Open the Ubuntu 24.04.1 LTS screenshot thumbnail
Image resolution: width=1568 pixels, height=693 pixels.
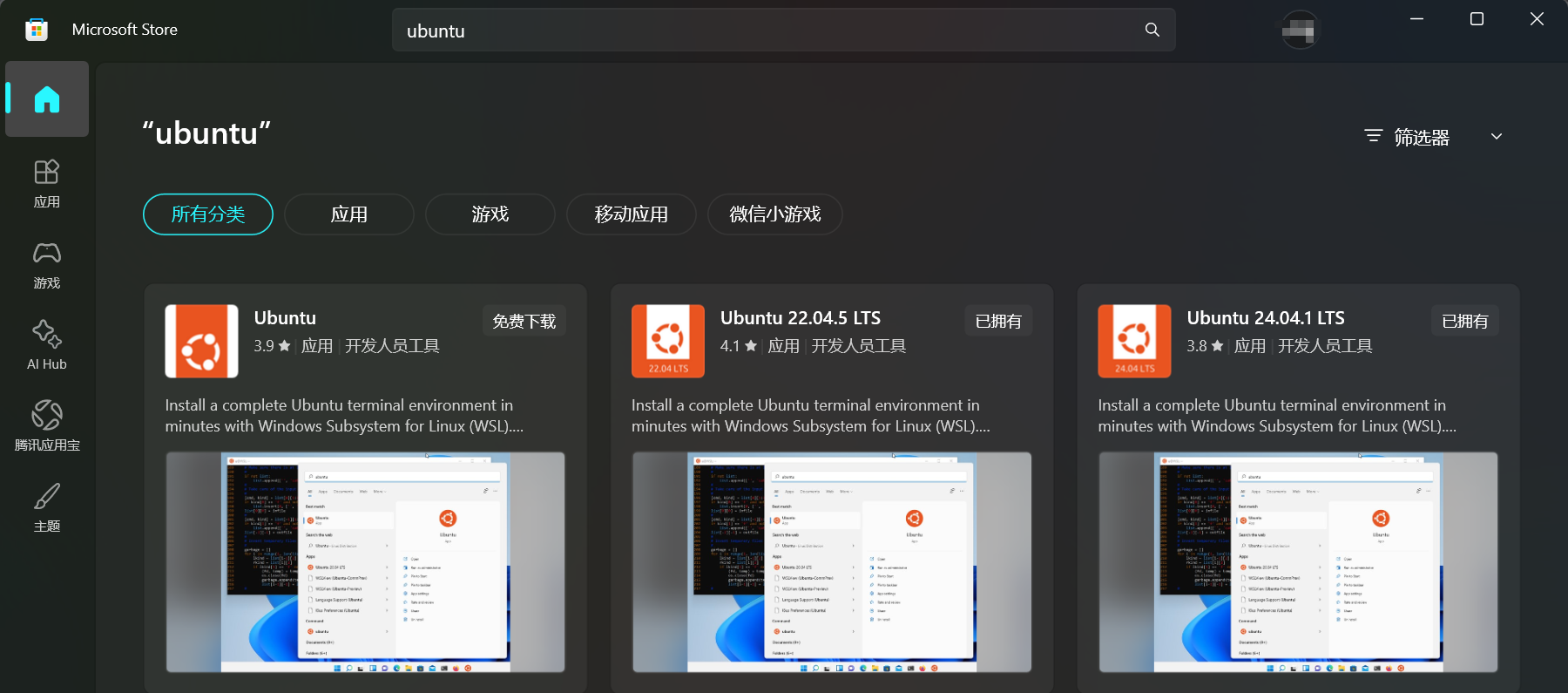coord(1299,562)
